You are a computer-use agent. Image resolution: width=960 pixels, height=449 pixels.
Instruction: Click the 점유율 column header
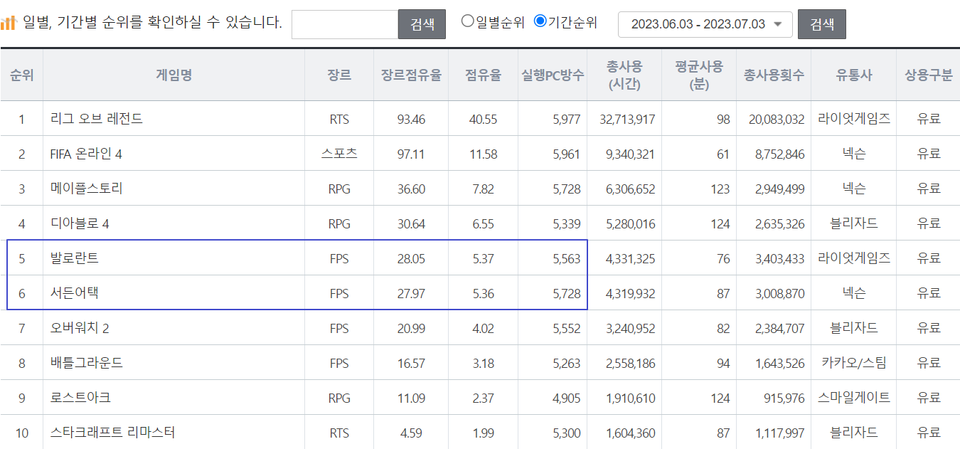click(x=483, y=75)
